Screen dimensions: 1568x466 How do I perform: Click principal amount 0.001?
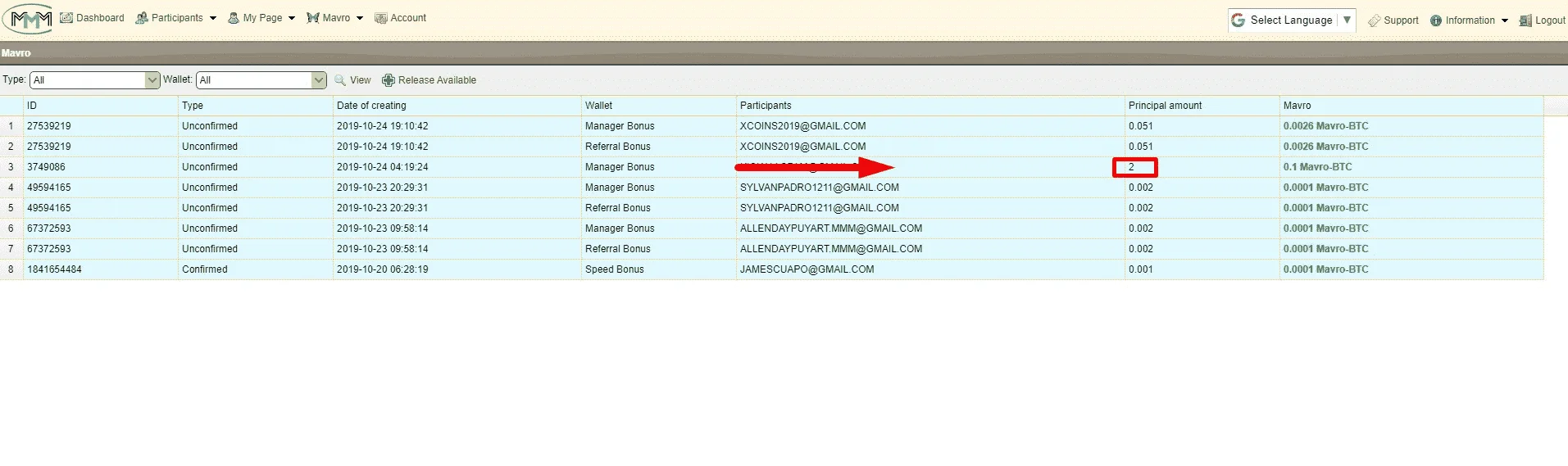1140,269
